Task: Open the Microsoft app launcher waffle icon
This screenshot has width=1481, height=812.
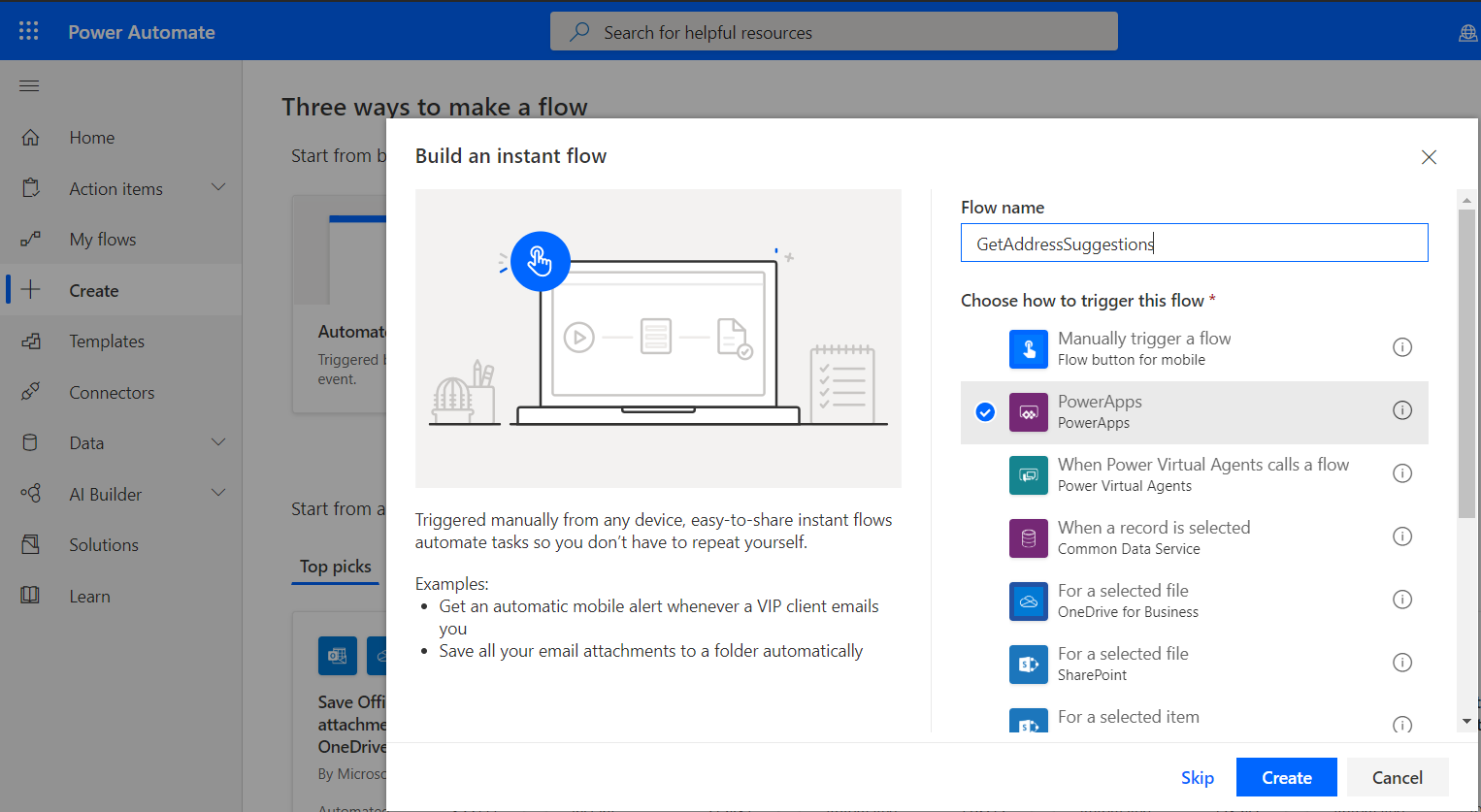Action: [28, 30]
